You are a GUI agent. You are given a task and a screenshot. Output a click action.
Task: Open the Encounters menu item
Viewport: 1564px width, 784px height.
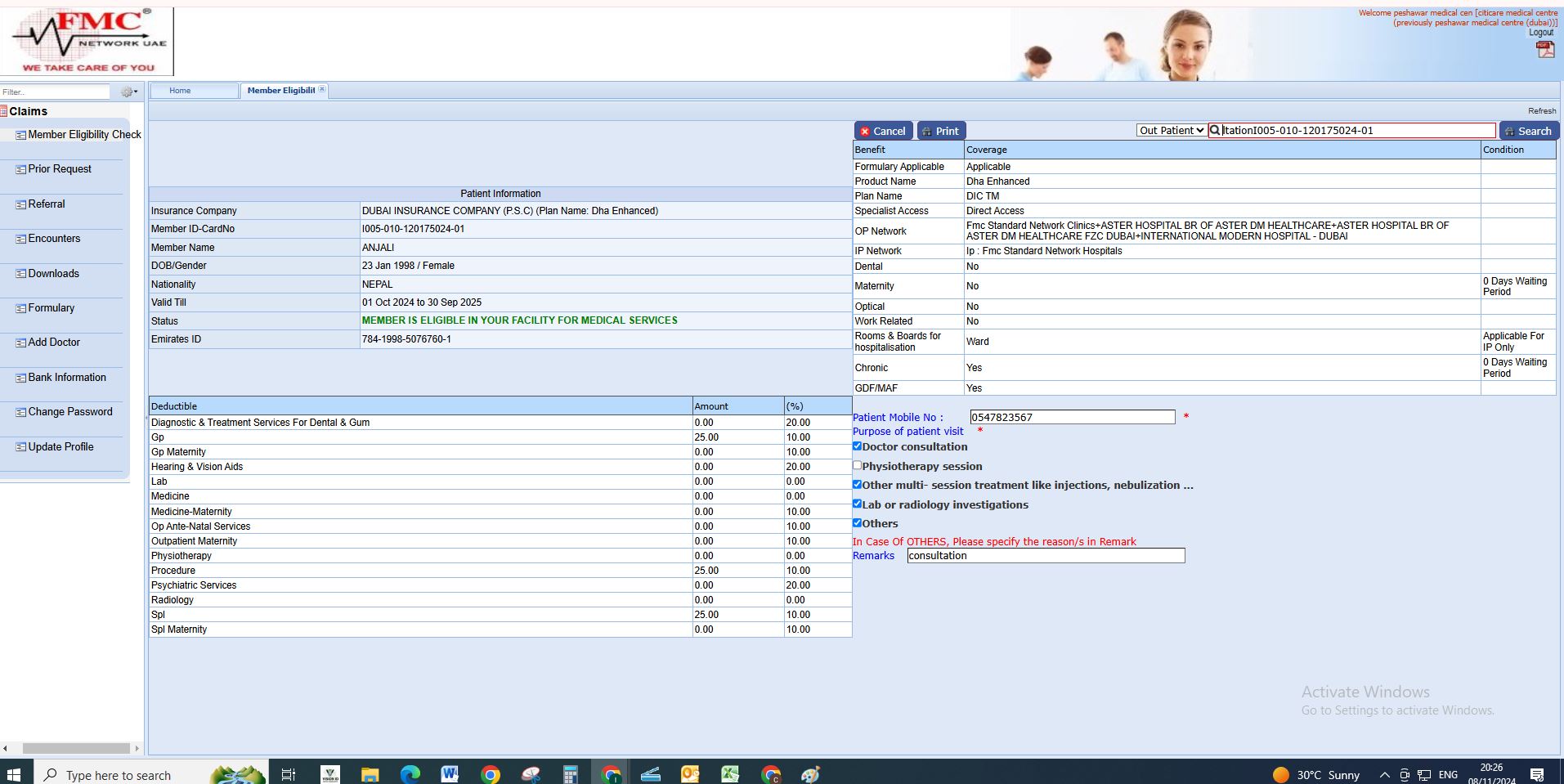coord(54,239)
